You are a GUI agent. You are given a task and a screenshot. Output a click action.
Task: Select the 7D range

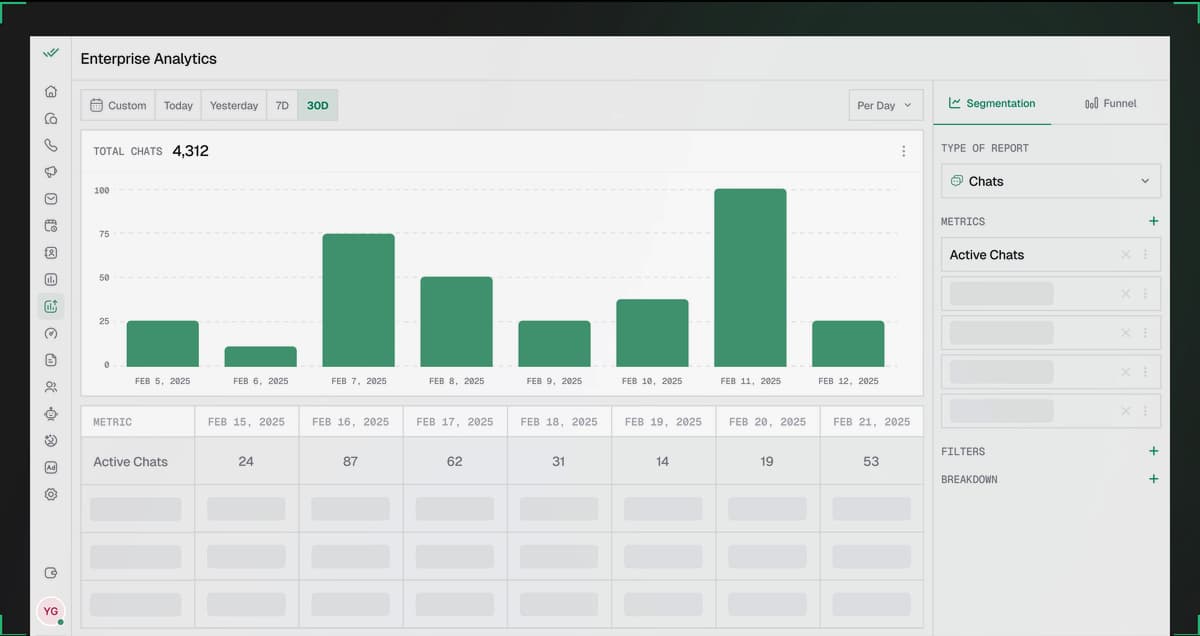tap(282, 105)
